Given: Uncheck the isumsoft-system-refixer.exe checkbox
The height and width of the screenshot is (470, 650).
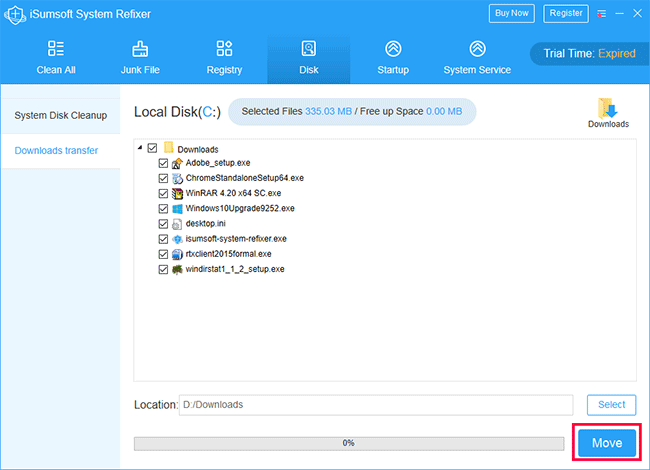Looking at the screenshot, I should 163,239.
